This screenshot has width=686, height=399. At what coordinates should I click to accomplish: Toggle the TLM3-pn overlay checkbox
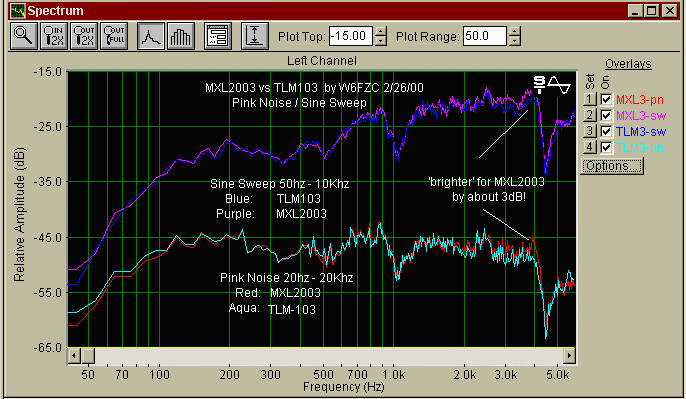pyautogui.click(x=606, y=147)
